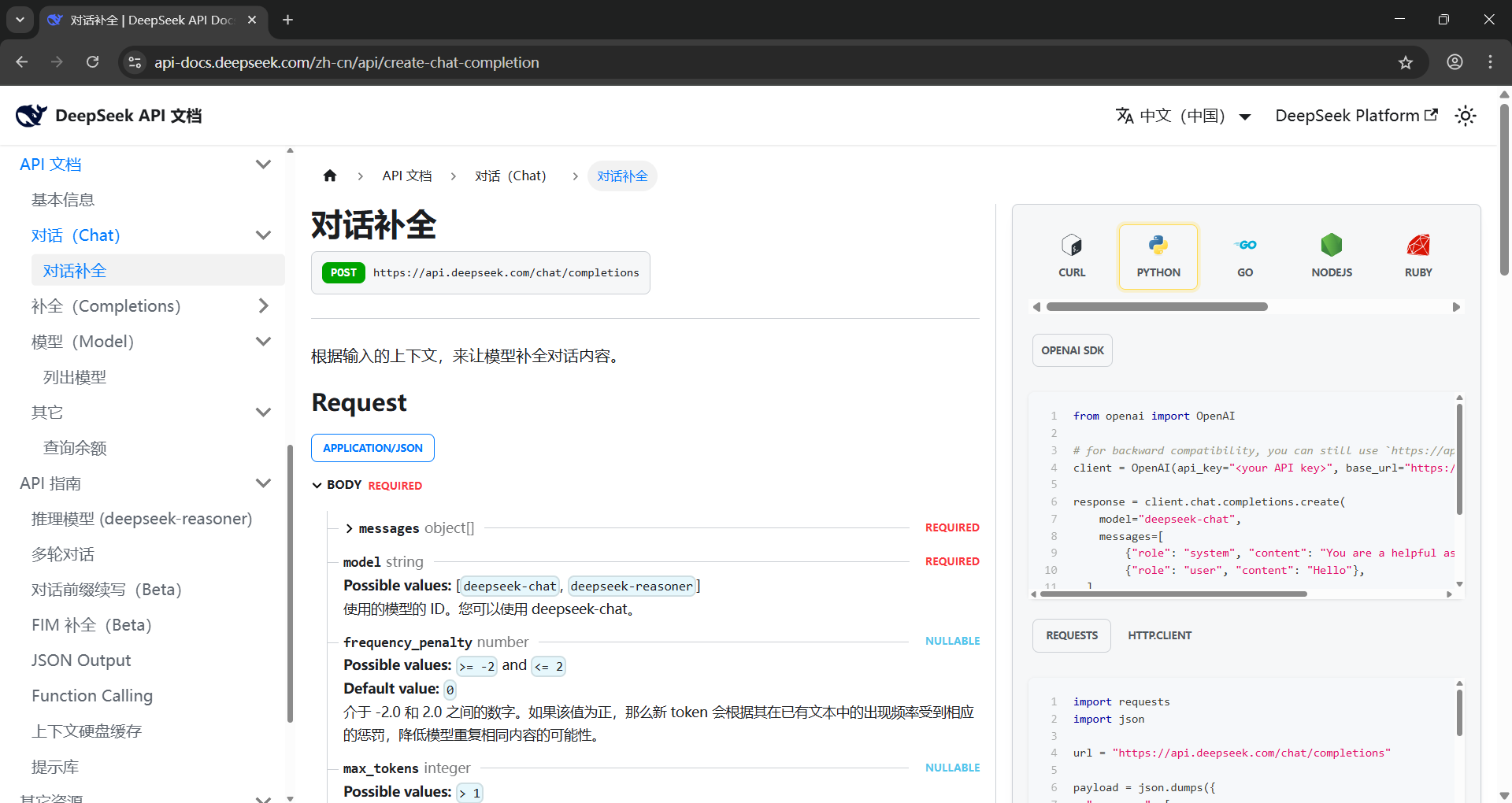Viewport: 1512px width, 803px height.
Task: Click the max_tokens parameter name
Action: click(381, 768)
